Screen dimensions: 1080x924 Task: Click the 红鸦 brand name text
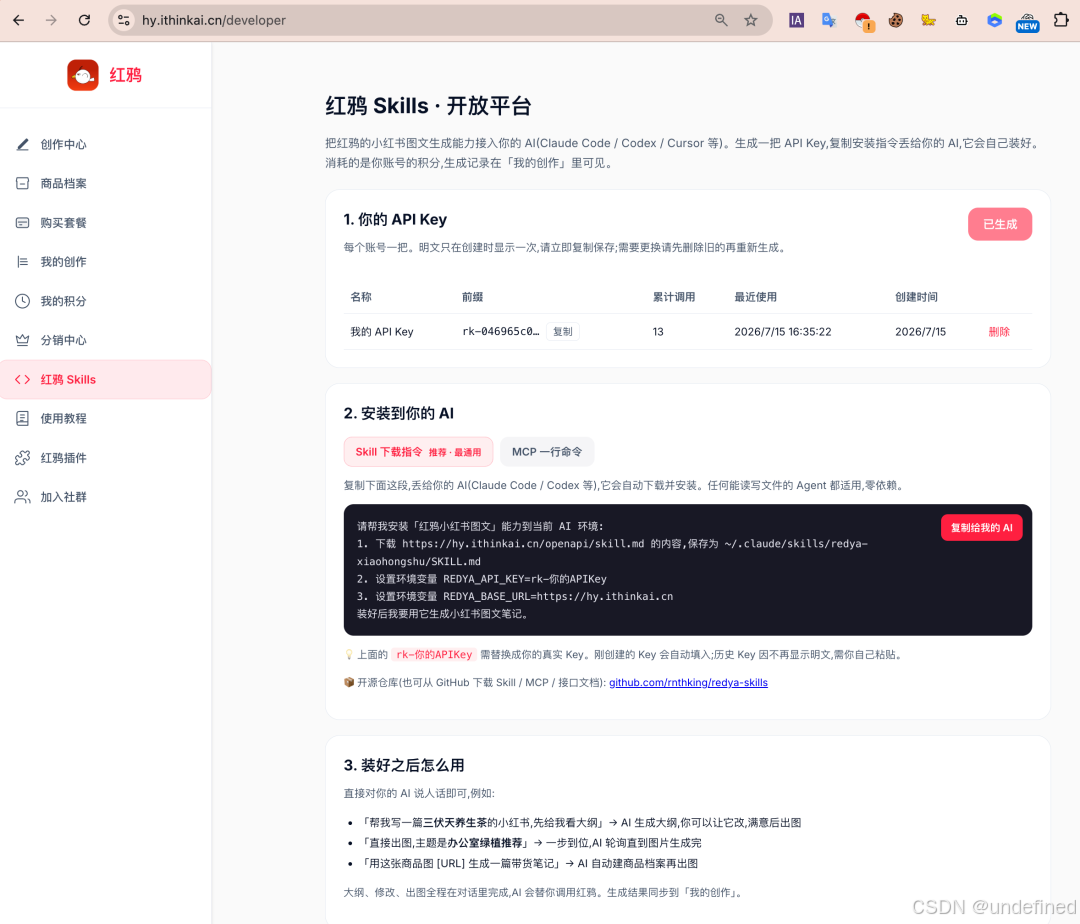(125, 75)
